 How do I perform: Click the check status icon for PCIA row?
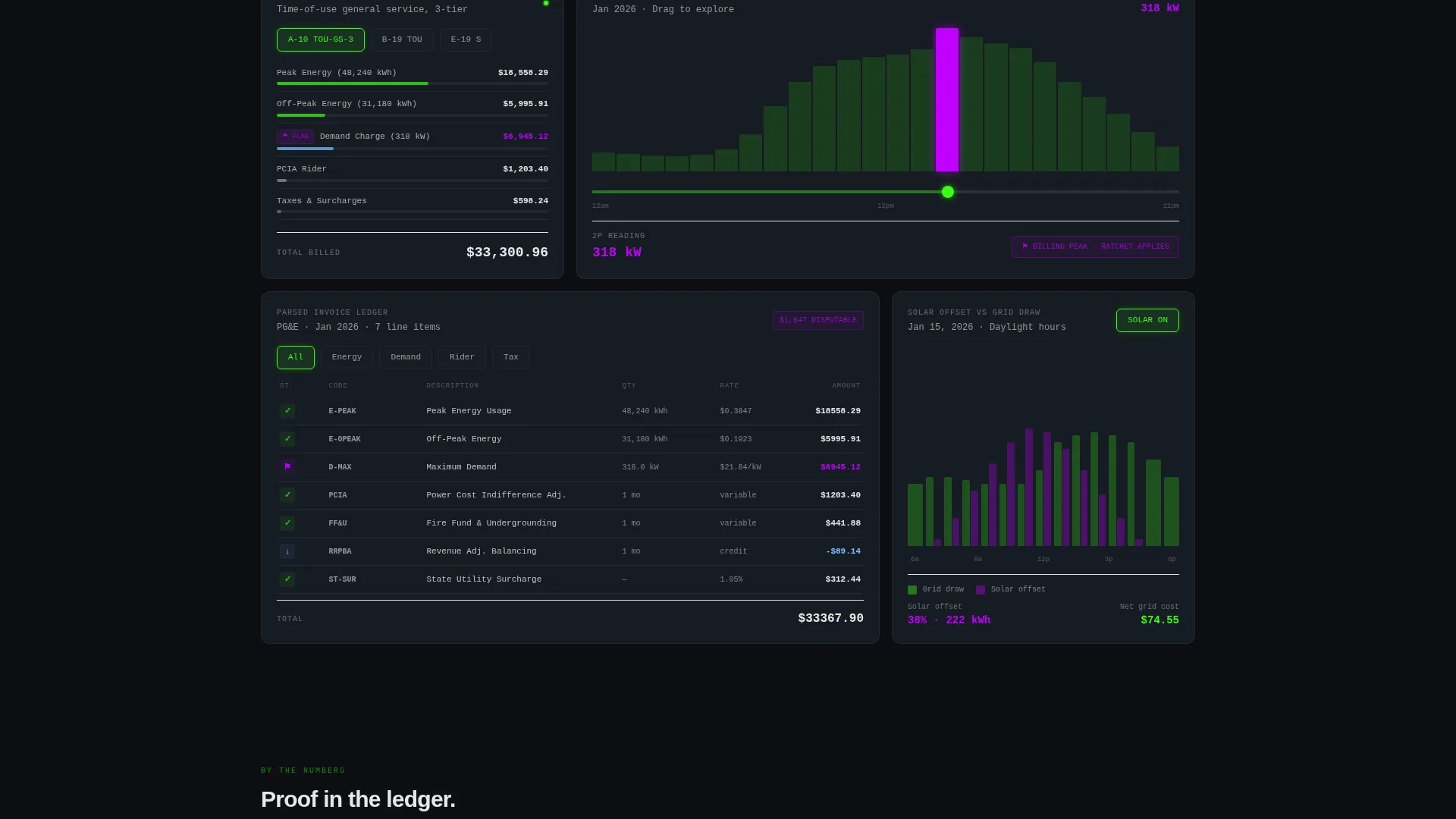tap(287, 495)
